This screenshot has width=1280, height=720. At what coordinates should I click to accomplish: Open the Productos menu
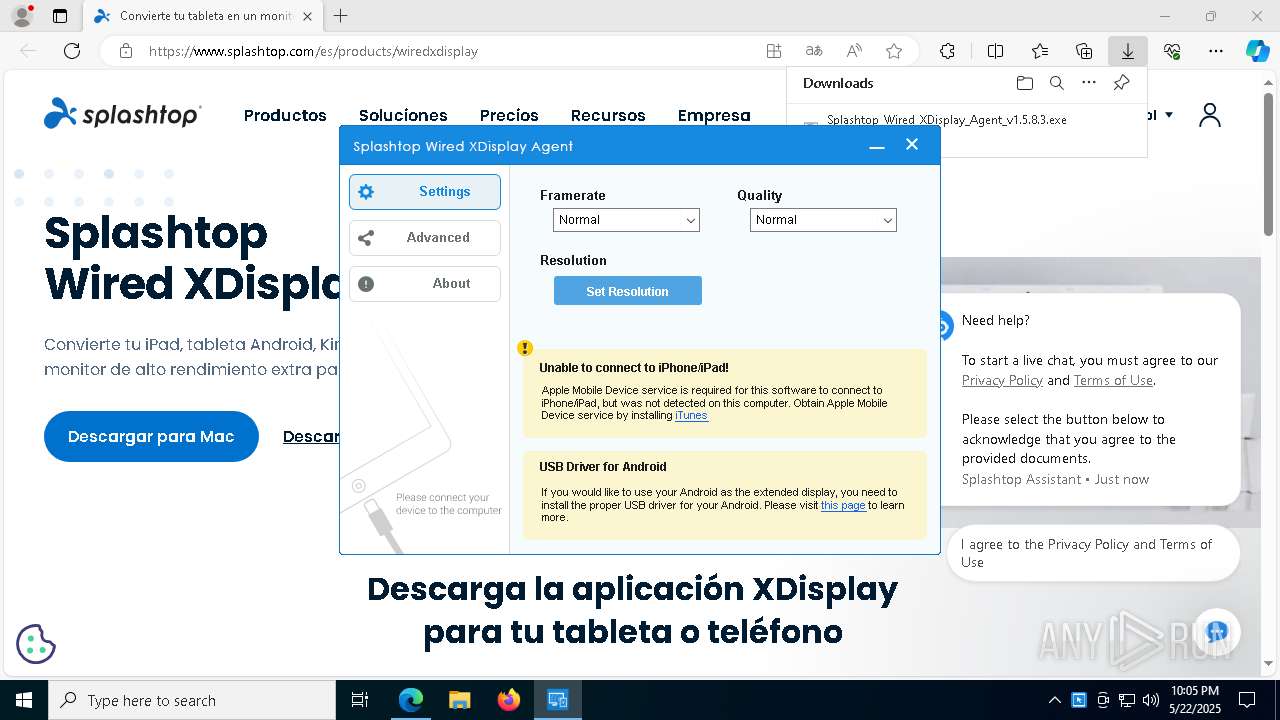pos(285,115)
